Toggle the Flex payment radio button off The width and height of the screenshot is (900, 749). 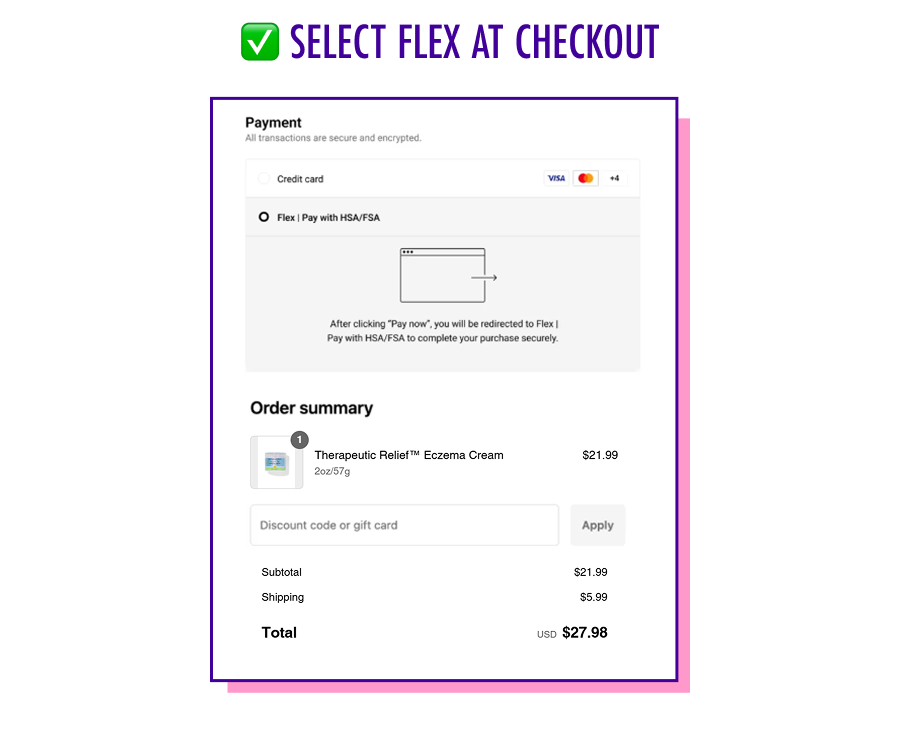coord(263,217)
